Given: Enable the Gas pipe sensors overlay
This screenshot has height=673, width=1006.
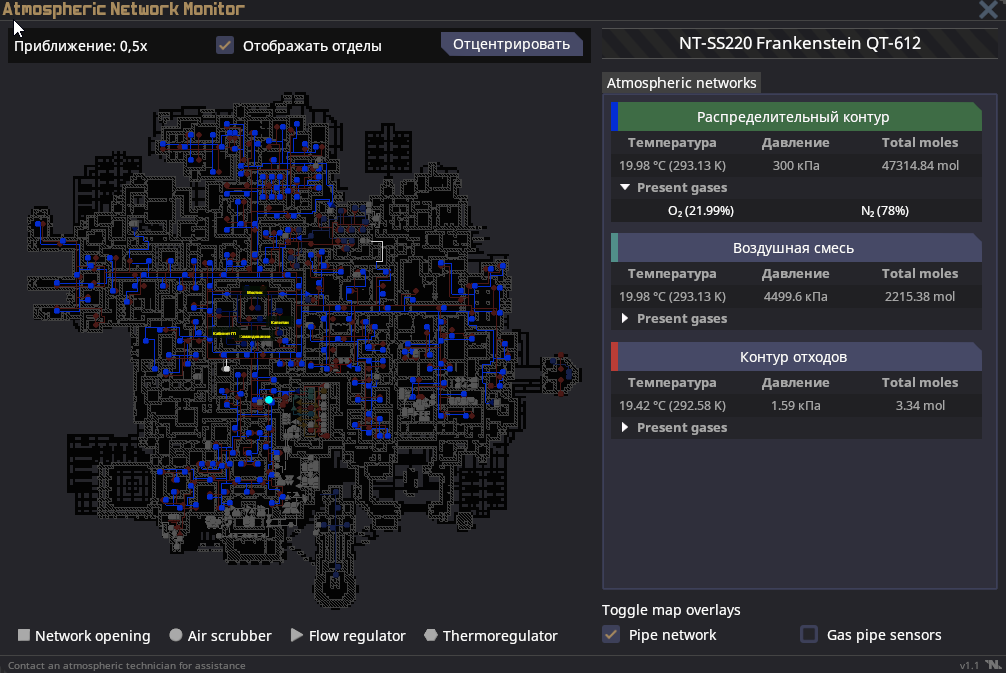Looking at the screenshot, I should tap(809, 635).
